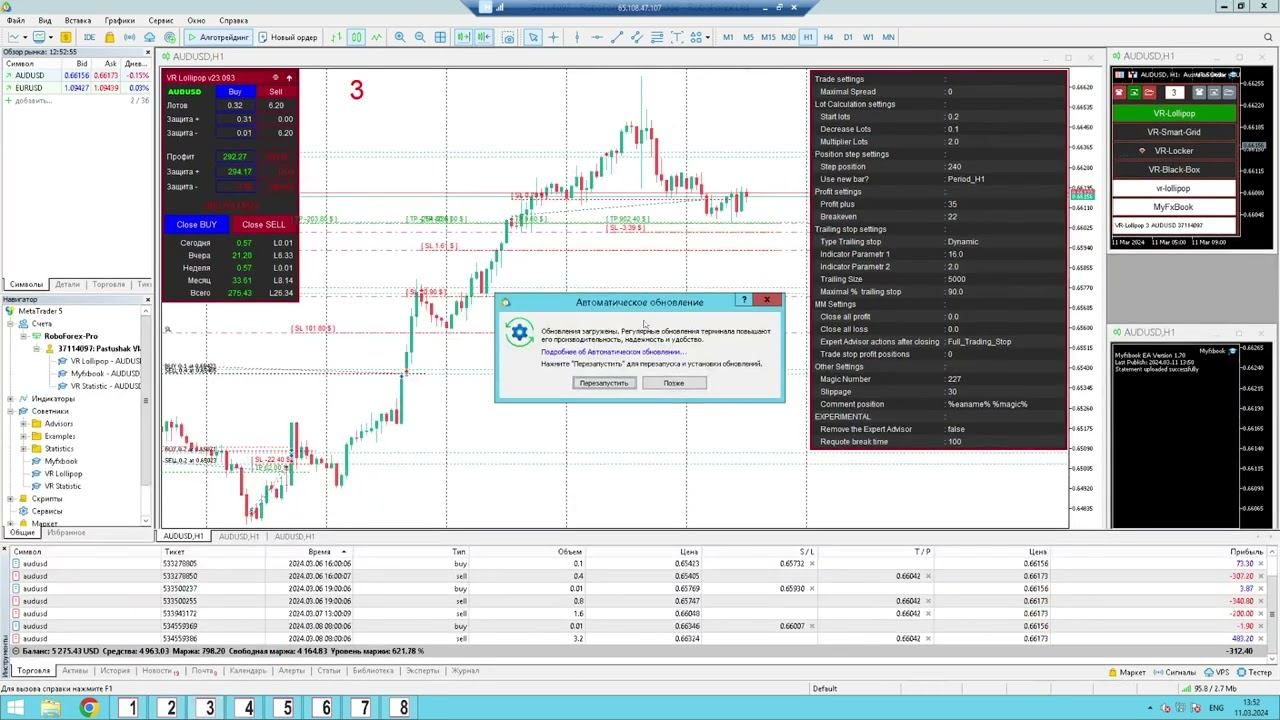Click the number 3 input field in VR panel
Screen dimensions: 1280x720
(1175, 92)
